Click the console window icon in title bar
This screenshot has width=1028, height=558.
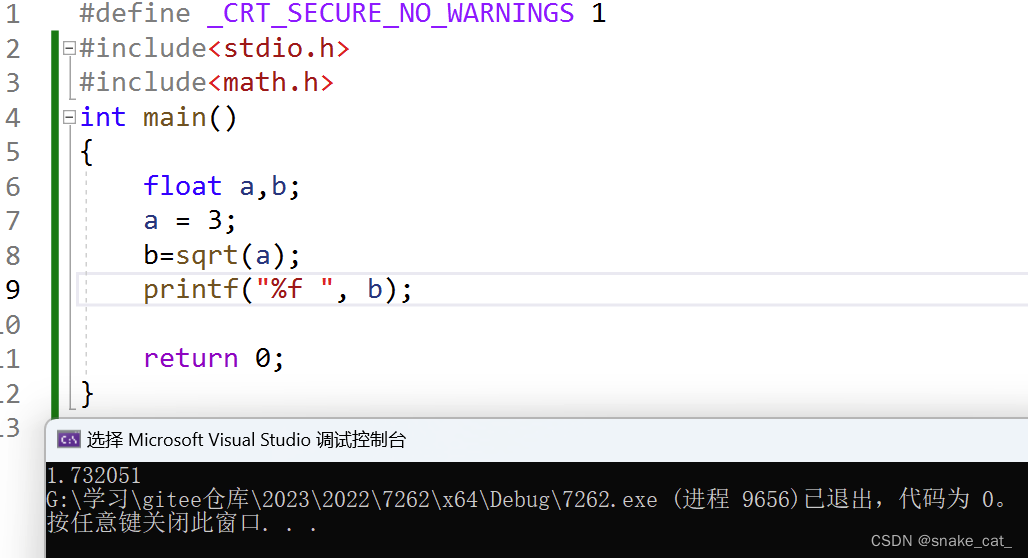[x=68, y=439]
